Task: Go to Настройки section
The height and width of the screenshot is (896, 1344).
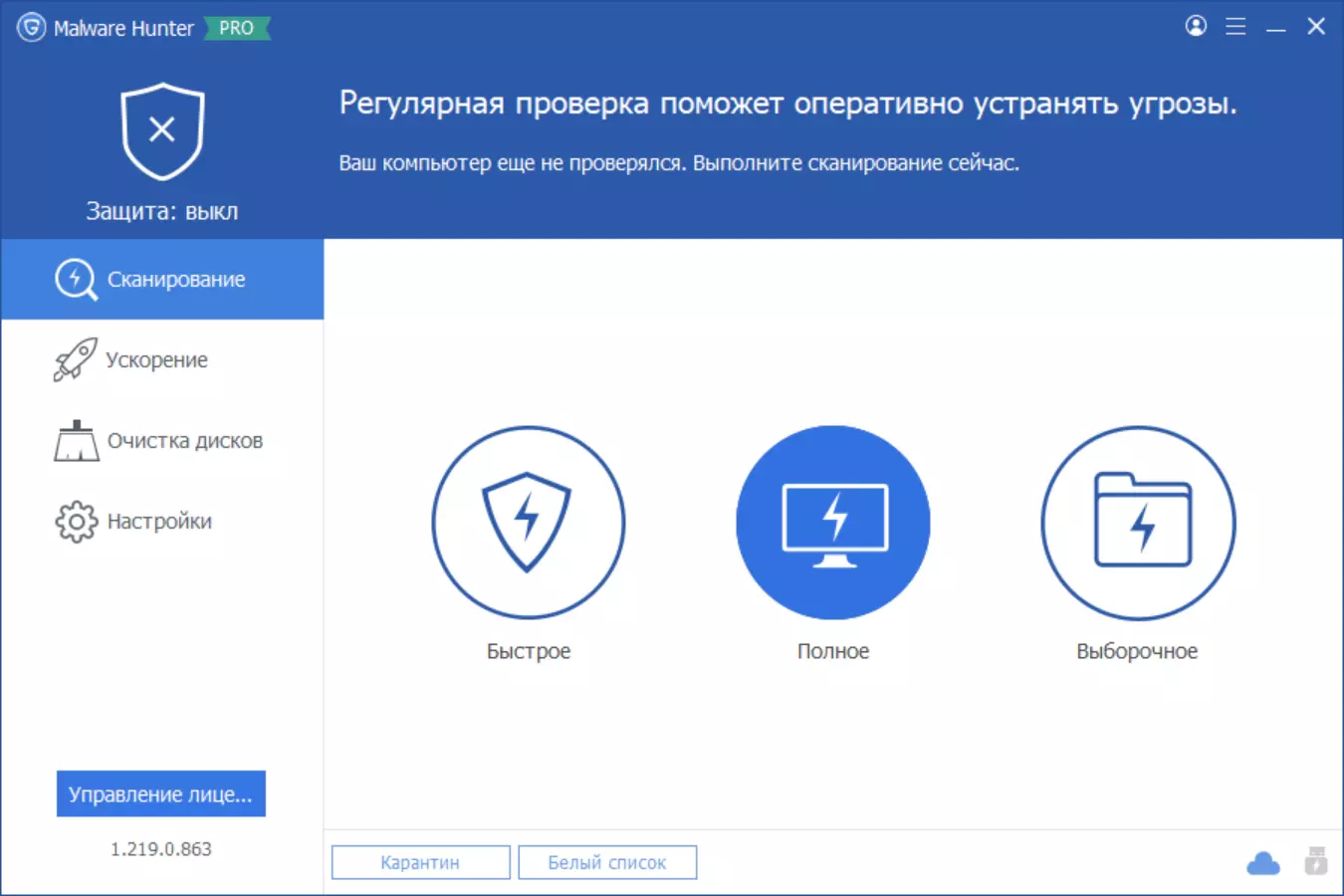Action: click(162, 521)
